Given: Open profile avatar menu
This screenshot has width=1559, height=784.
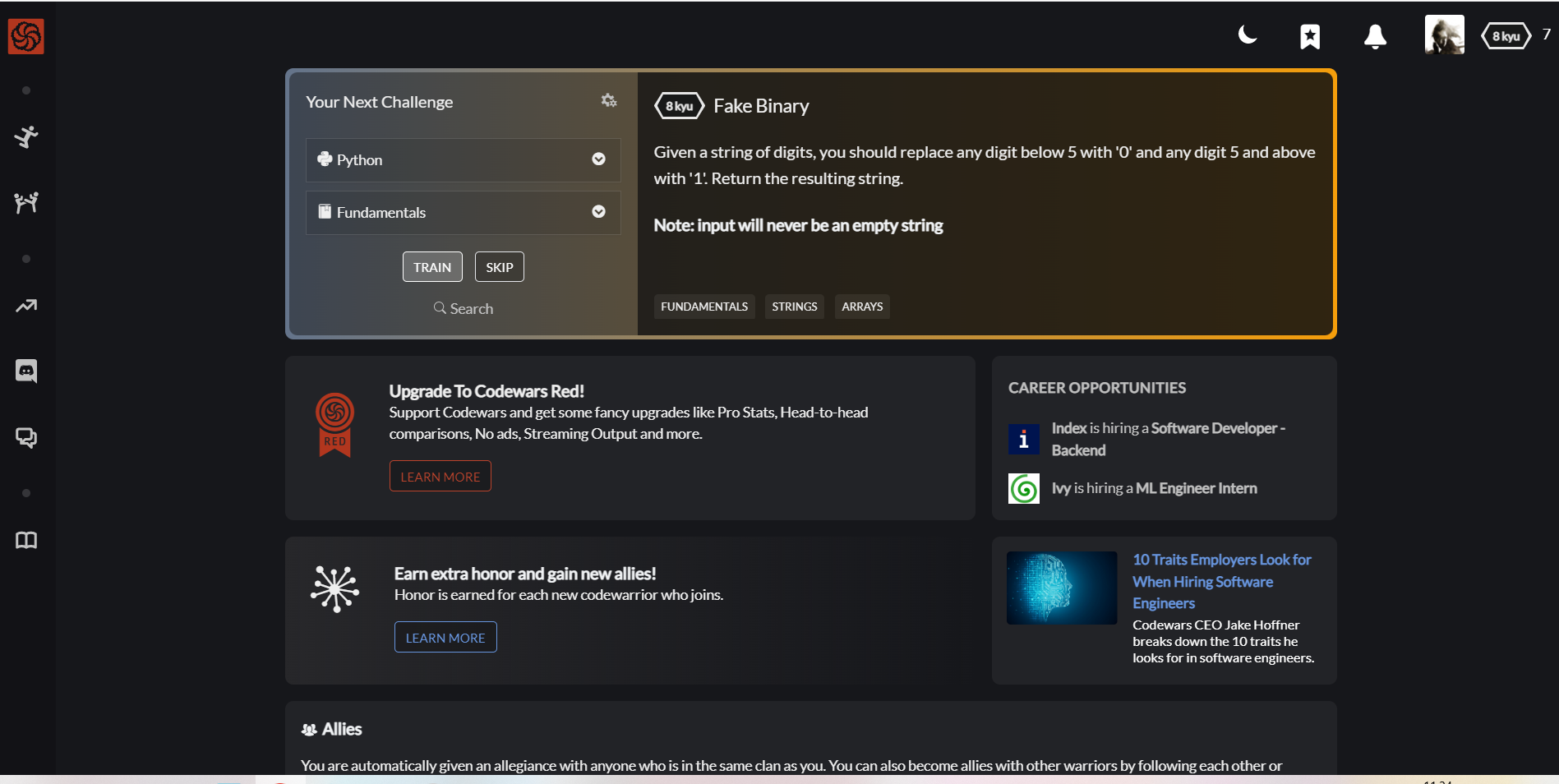Looking at the screenshot, I should coord(1444,35).
